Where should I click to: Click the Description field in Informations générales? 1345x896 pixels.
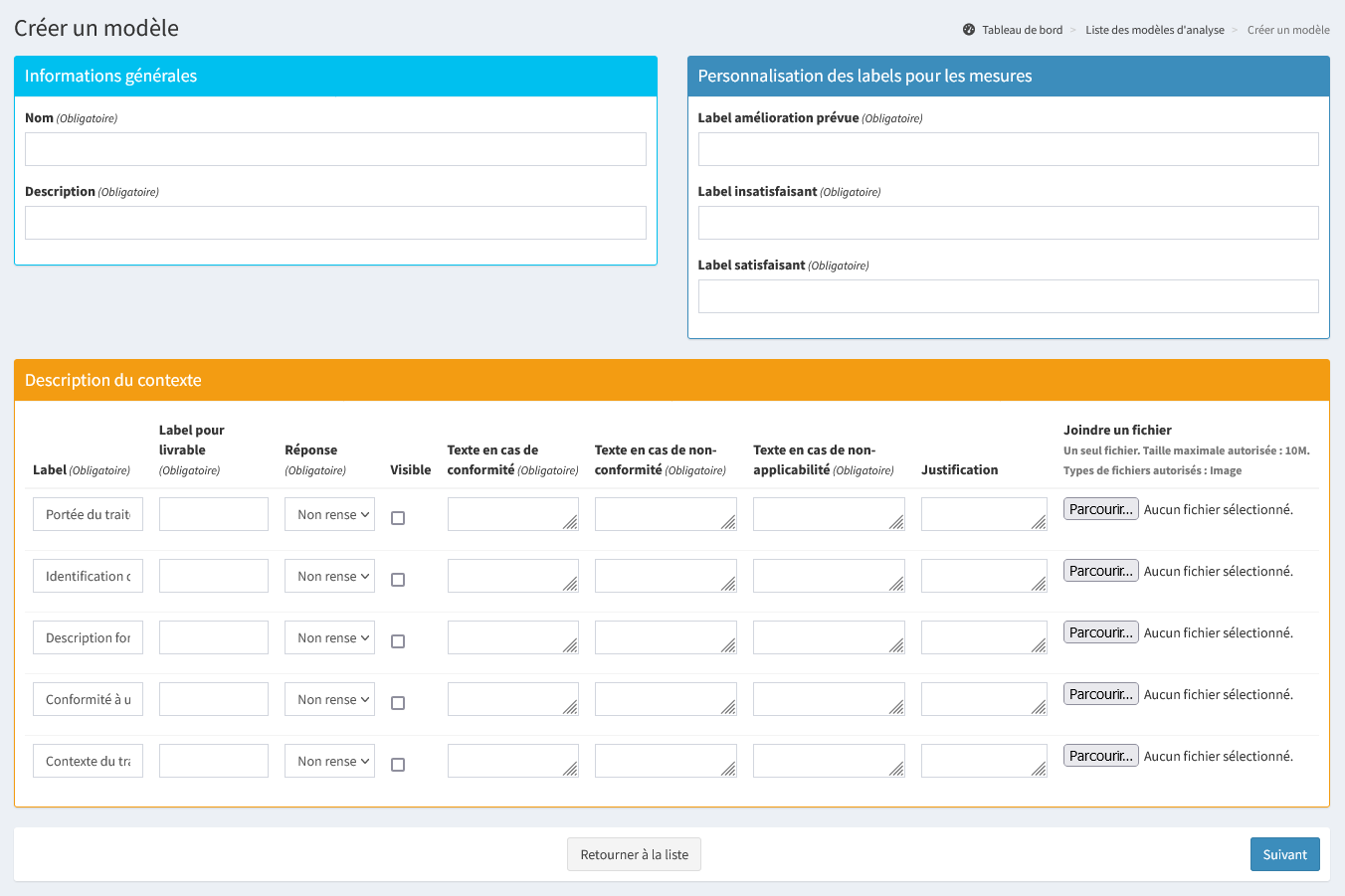[x=335, y=223]
